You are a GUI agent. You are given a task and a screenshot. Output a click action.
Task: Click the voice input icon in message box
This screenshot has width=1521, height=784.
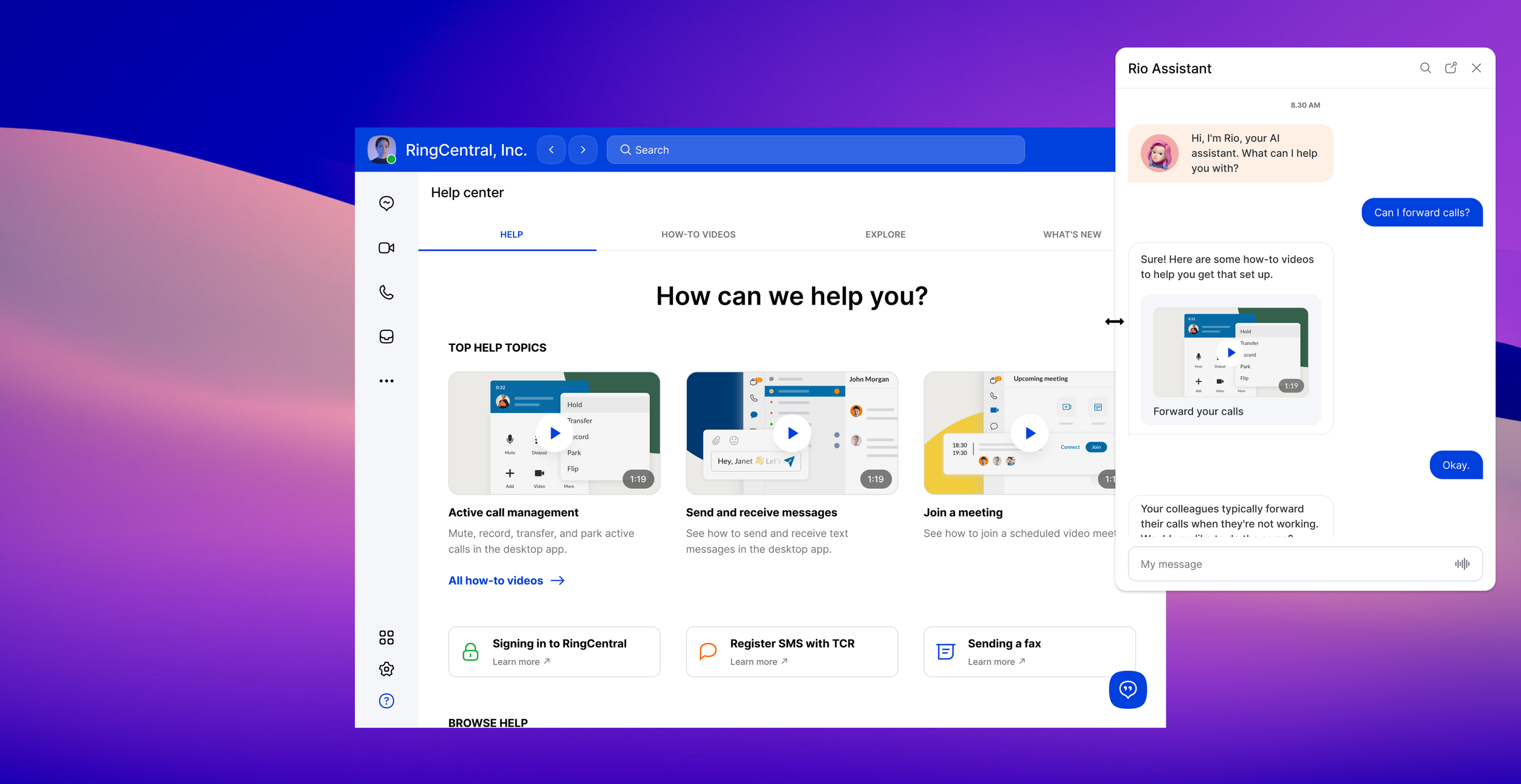pyautogui.click(x=1462, y=564)
